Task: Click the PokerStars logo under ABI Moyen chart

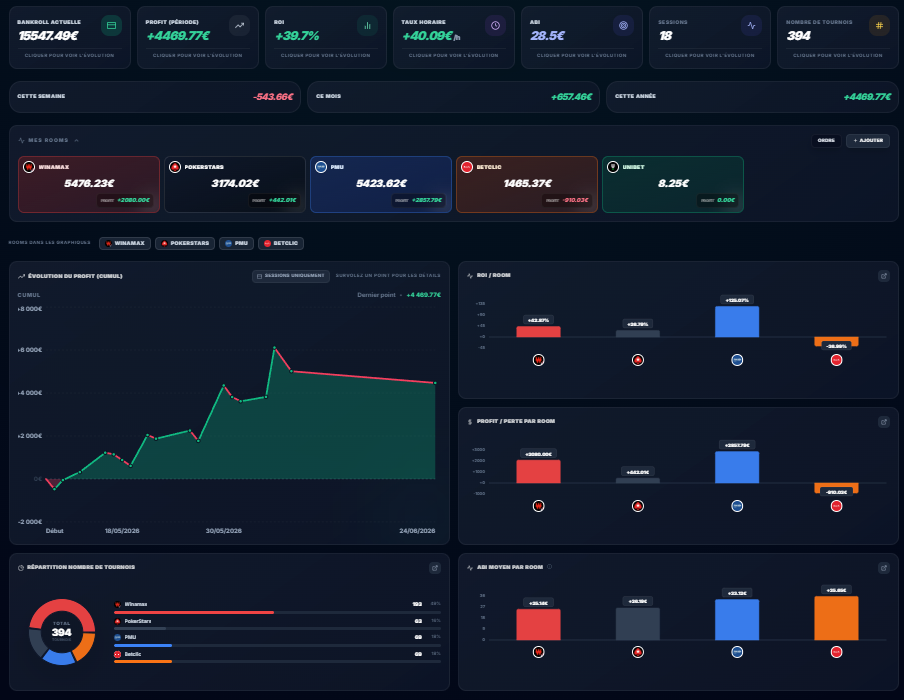Action: (x=638, y=652)
